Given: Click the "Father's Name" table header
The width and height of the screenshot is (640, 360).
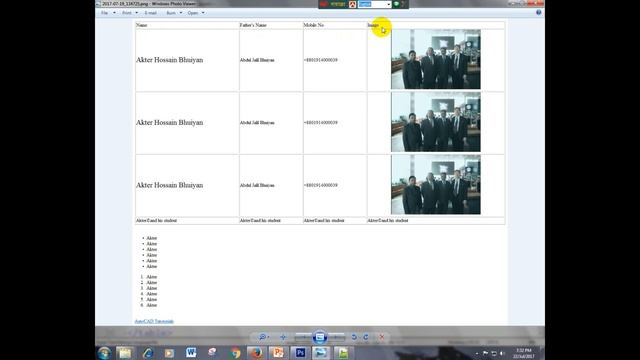Looking at the screenshot, I should coord(253,25).
